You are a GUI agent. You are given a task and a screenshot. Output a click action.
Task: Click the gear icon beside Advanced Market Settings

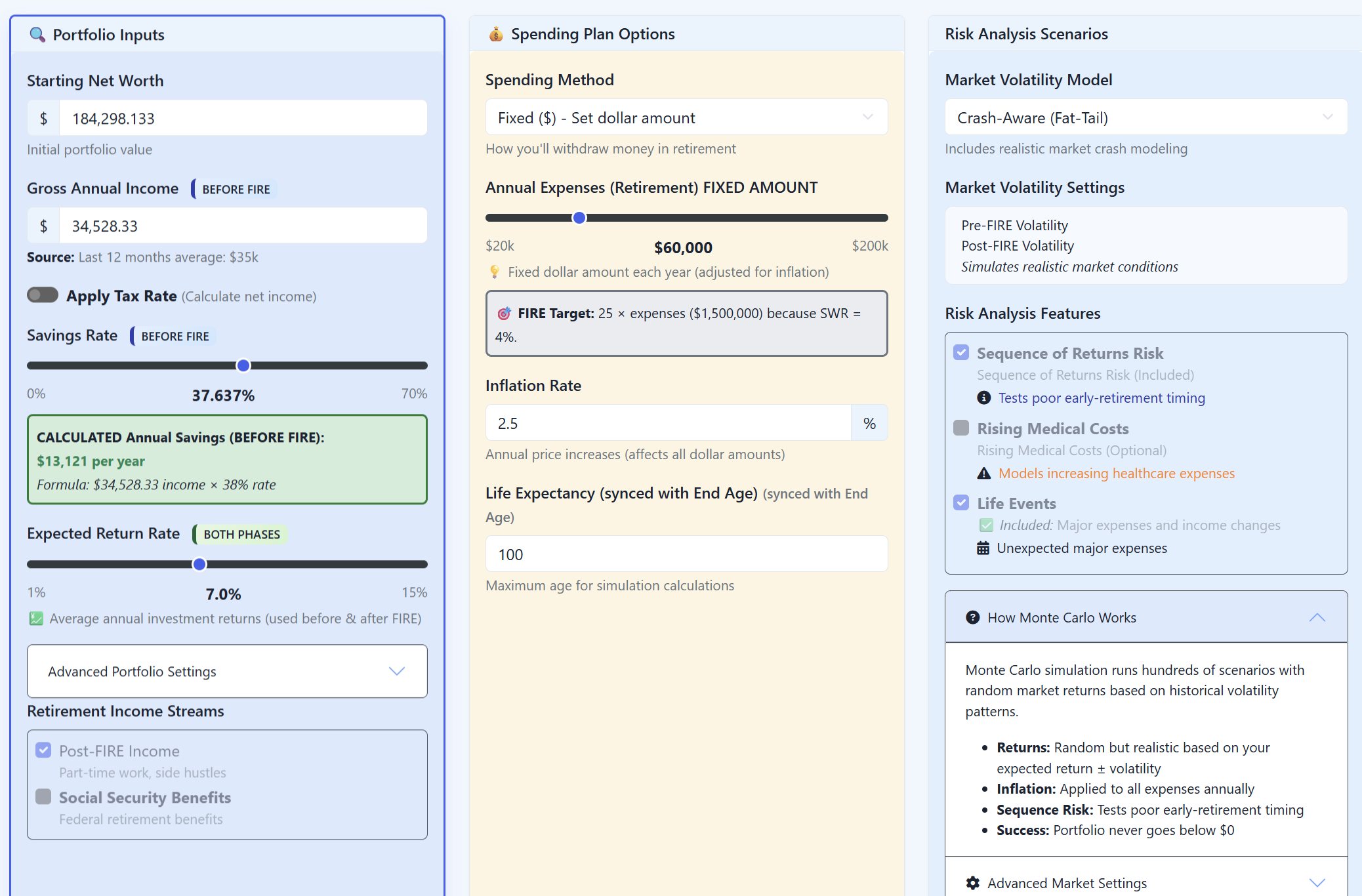(972, 883)
